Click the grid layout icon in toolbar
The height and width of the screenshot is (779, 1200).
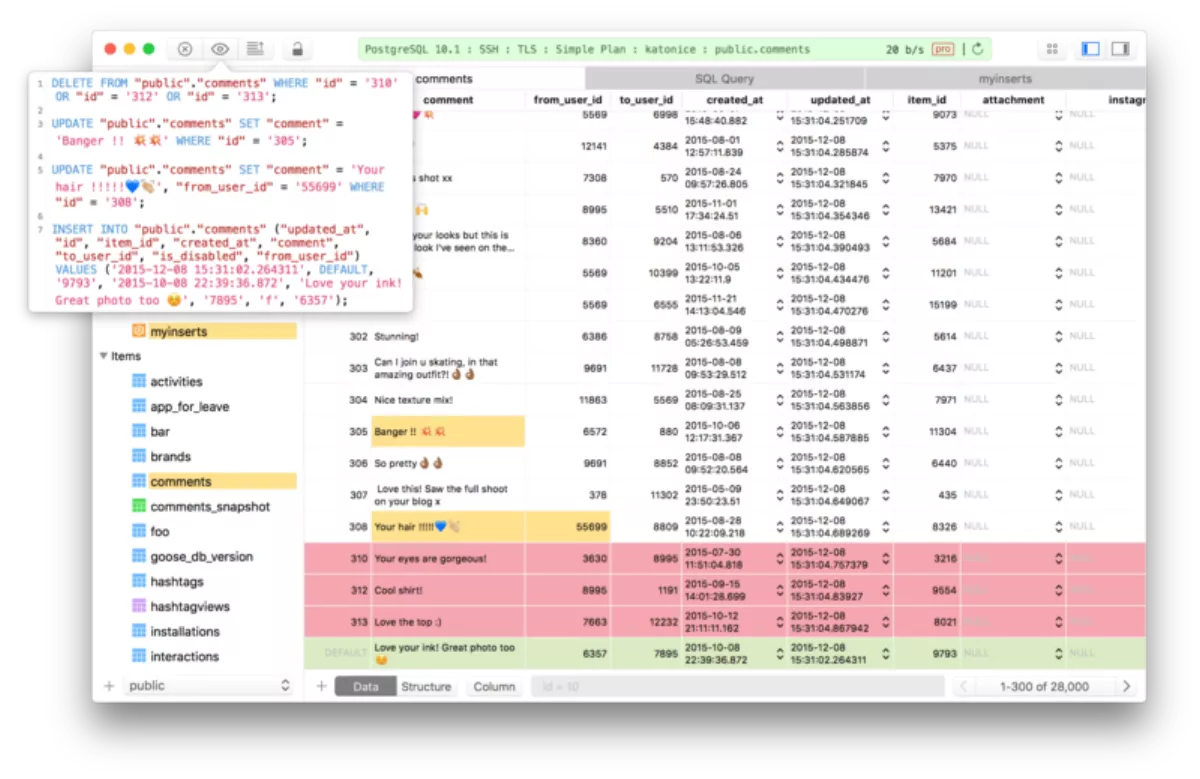1052,48
